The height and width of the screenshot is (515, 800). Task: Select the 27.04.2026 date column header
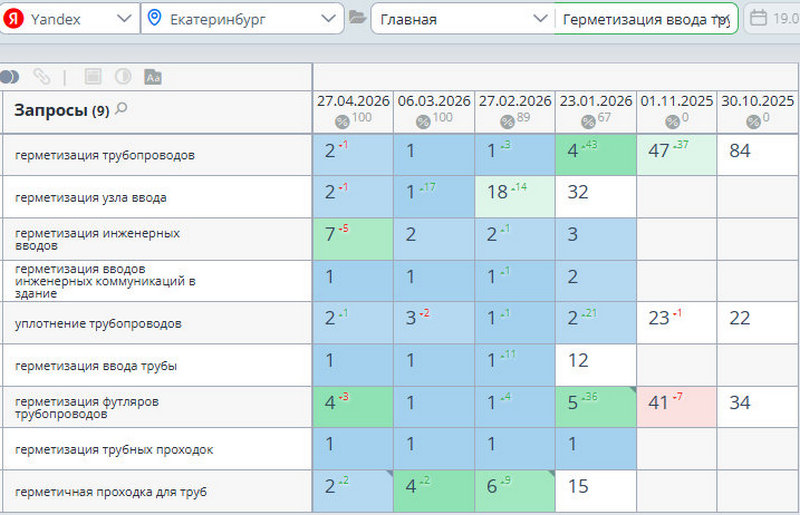click(x=353, y=101)
